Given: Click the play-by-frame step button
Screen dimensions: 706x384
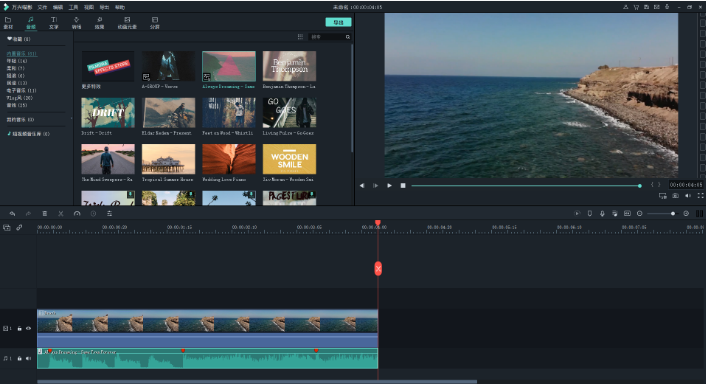Looking at the screenshot, I should pos(375,185).
